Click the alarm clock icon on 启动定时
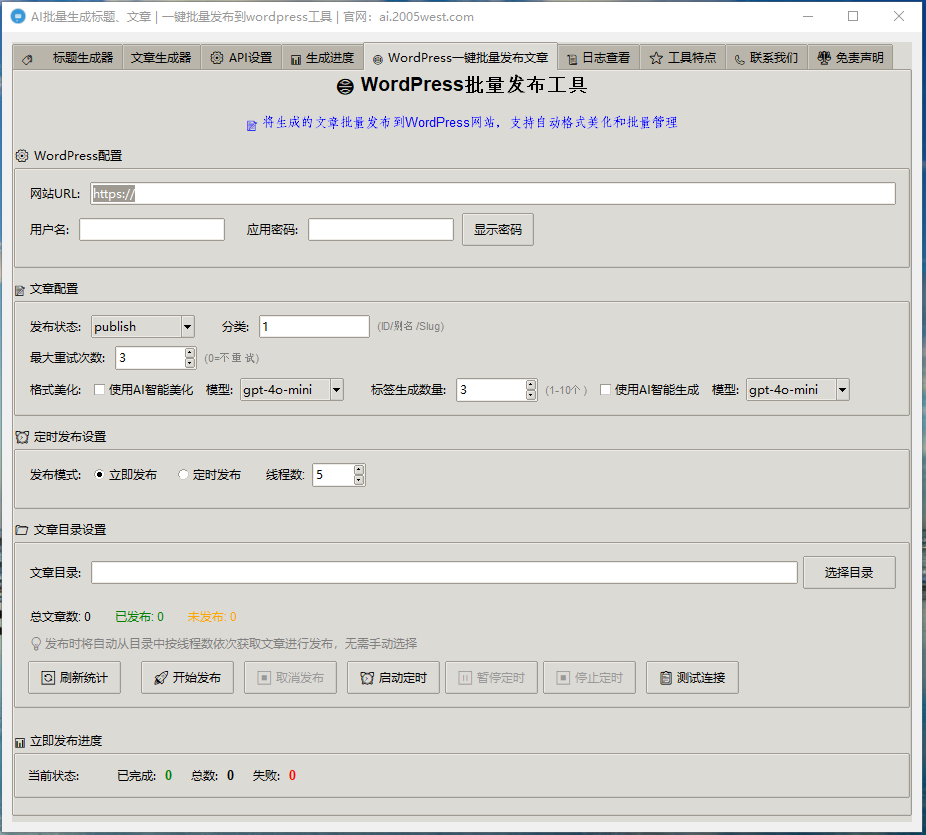 (x=366, y=678)
